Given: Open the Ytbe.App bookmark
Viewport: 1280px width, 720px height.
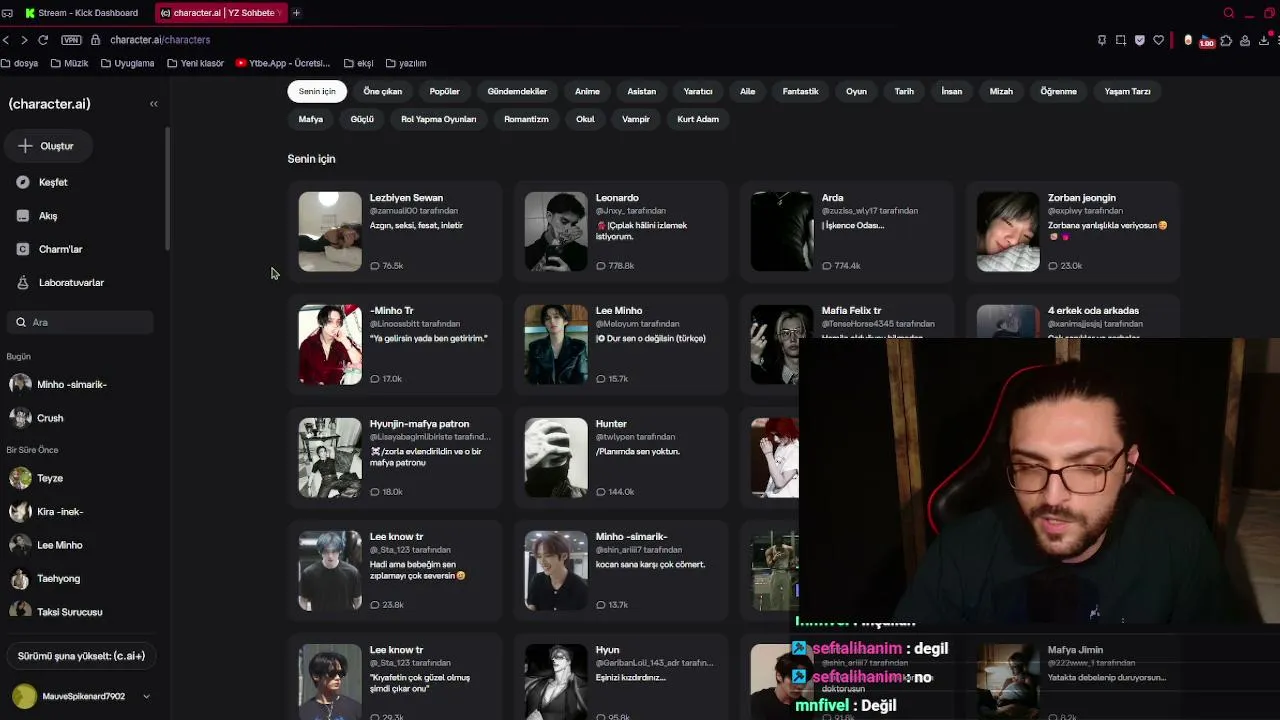Looking at the screenshot, I should (x=283, y=63).
